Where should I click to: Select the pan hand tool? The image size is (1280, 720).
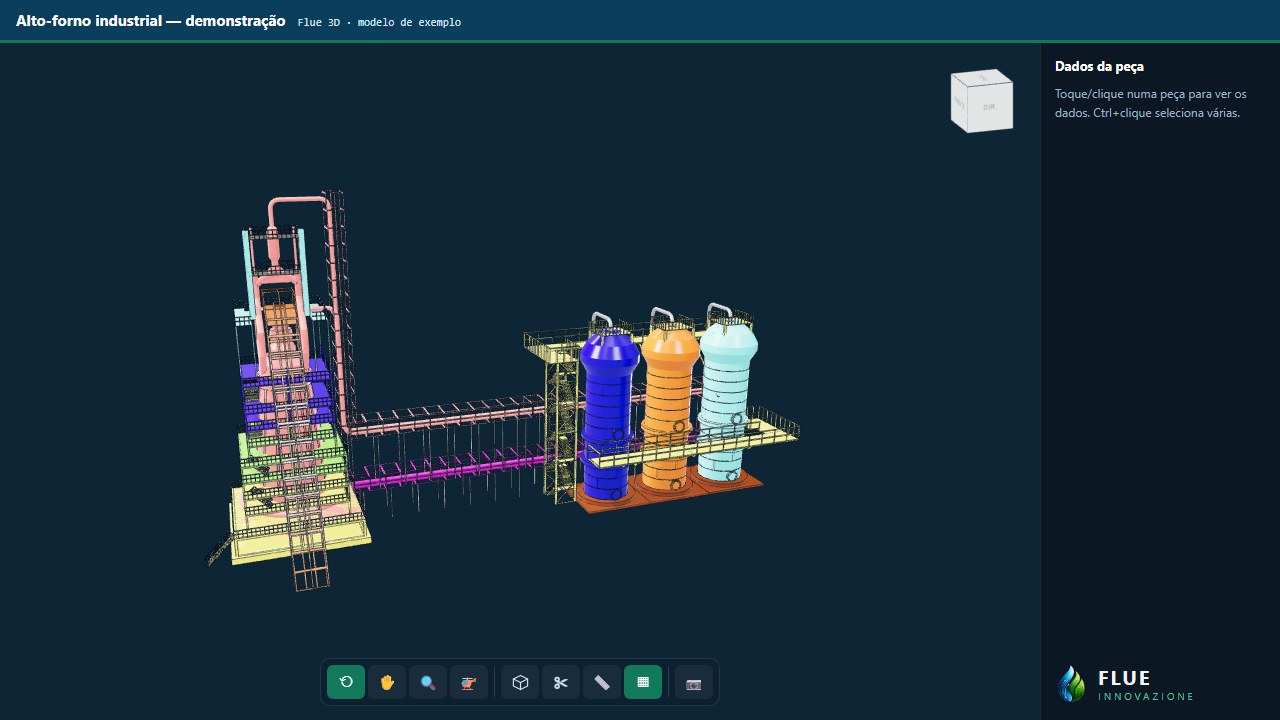387,682
